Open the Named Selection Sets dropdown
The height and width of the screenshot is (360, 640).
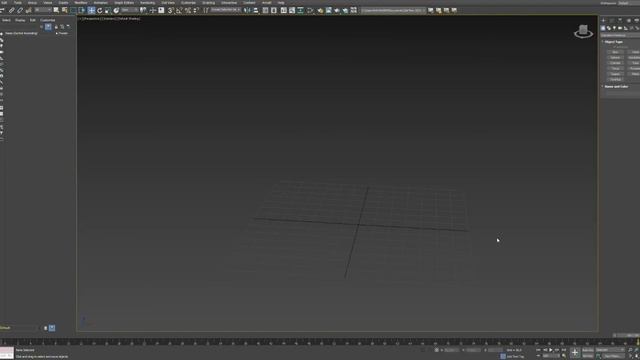click(226, 10)
